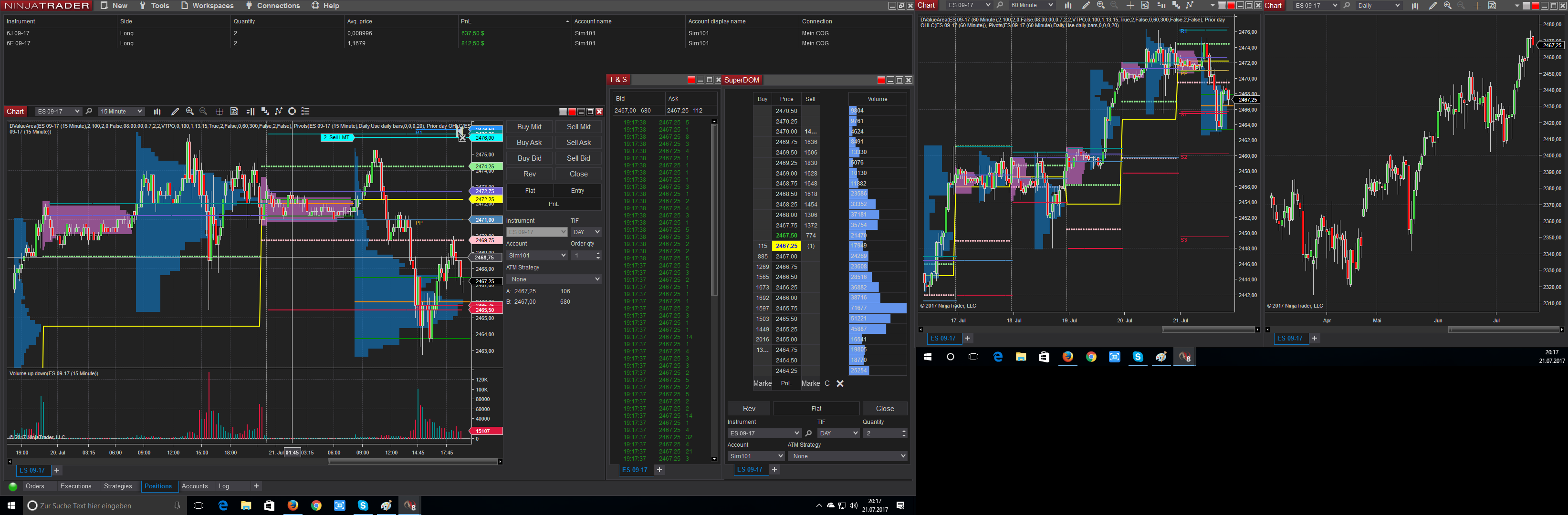Click Sell Bid button
The height and width of the screenshot is (515, 1568).
578,159
